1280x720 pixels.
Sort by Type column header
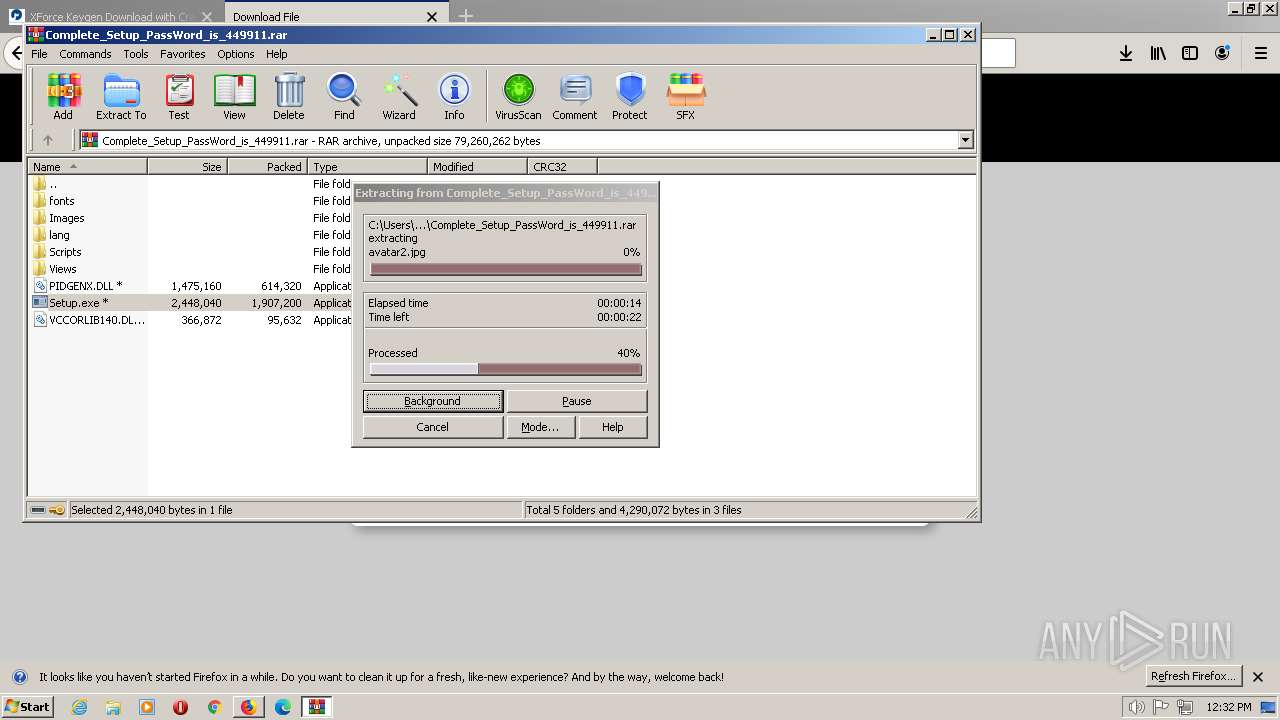pyautogui.click(x=368, y=167)
